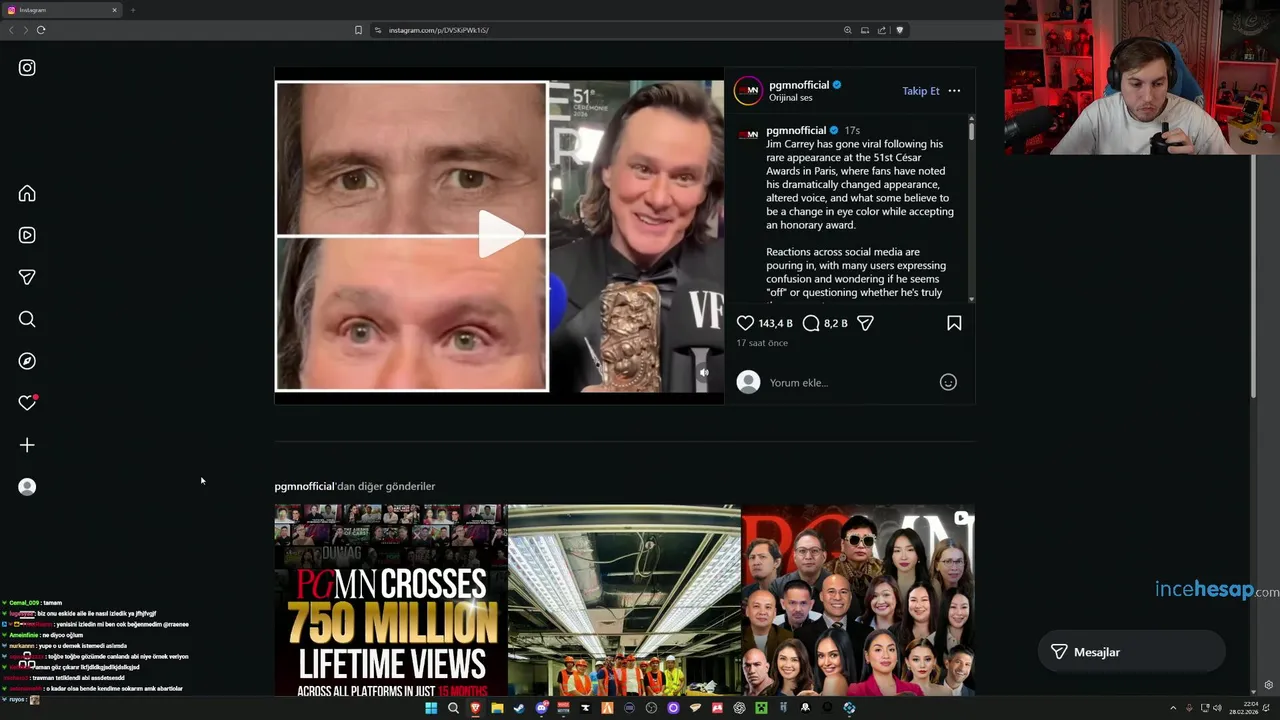Open the sidebar direct messages icon
The image size is (1280, 720).
pos(27,277)
